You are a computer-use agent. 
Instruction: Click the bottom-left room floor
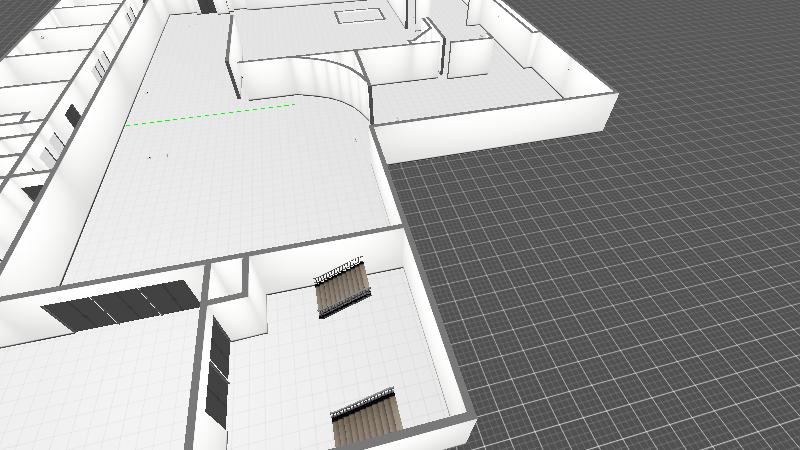(x=90, y=390)
